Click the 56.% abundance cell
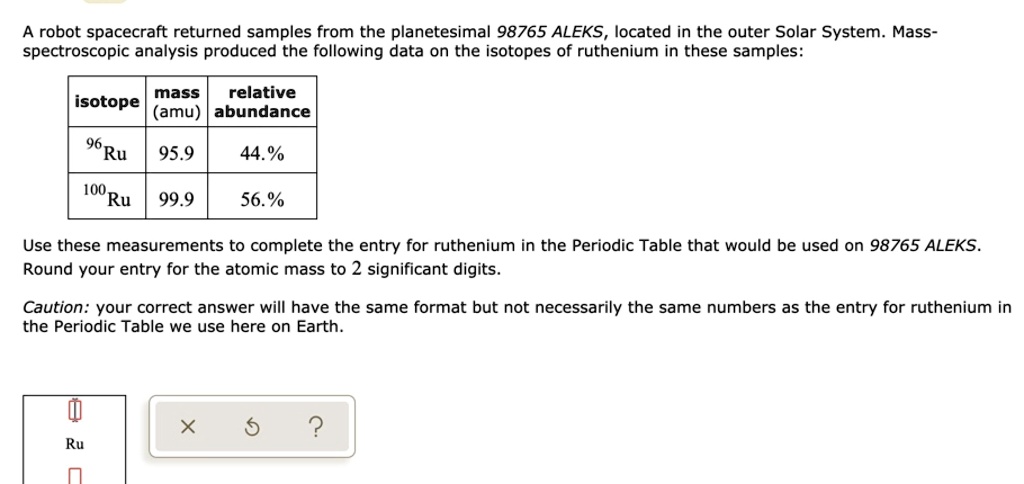The height and width of the screenshot is (484, 1024). 262,200
